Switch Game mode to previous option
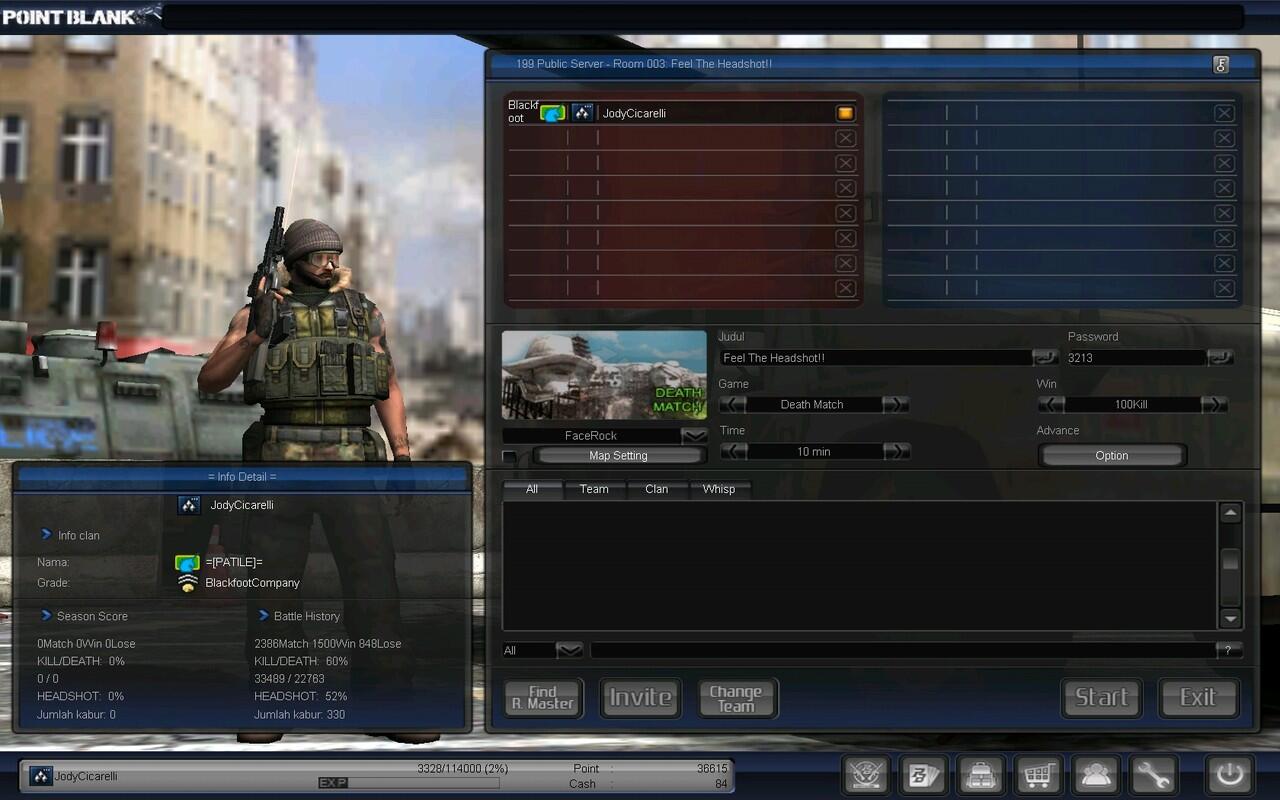The width and height of the screenshot is (1280, 800). tap(733, 404)
